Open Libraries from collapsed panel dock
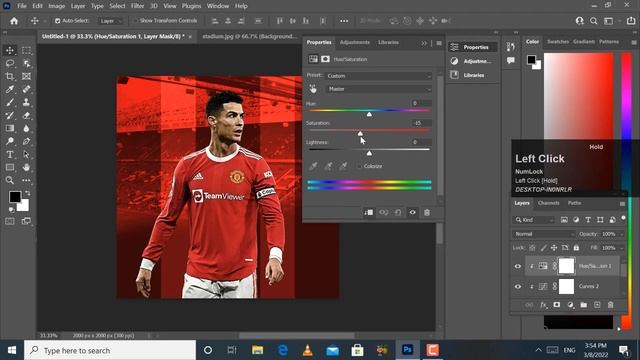 [473, 75]
